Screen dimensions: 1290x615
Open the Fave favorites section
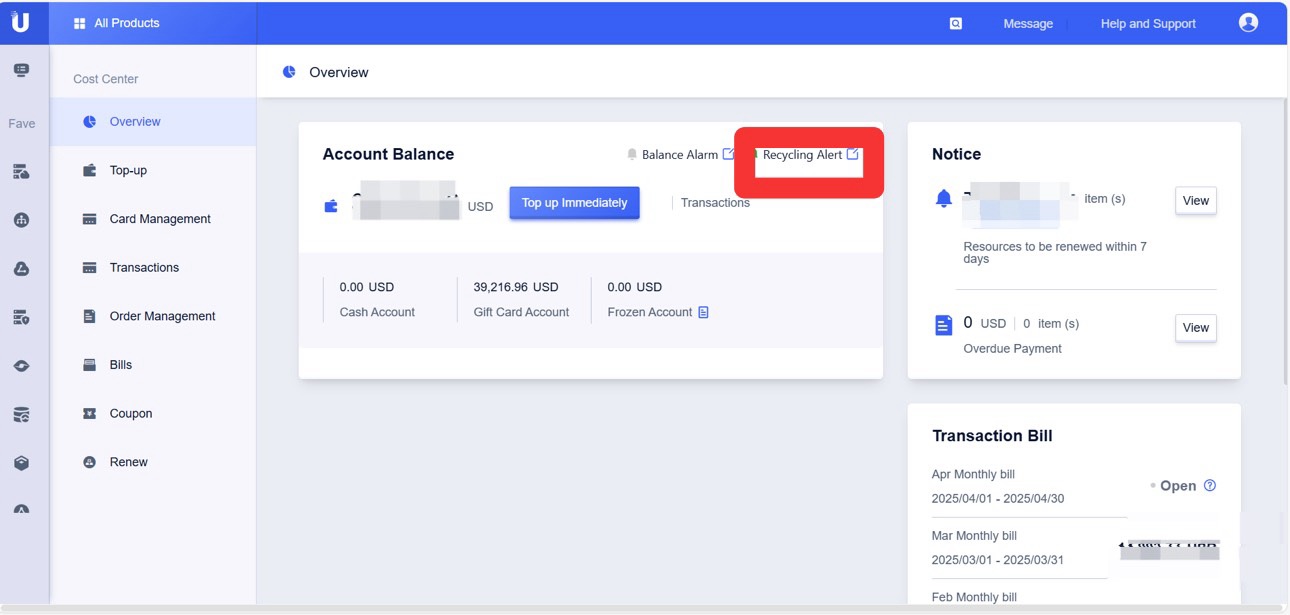22,123
